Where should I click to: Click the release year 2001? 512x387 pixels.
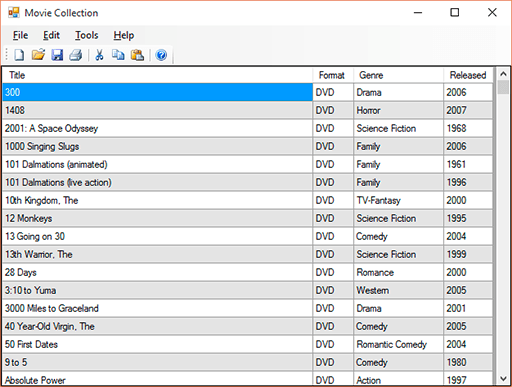point(468,308)
